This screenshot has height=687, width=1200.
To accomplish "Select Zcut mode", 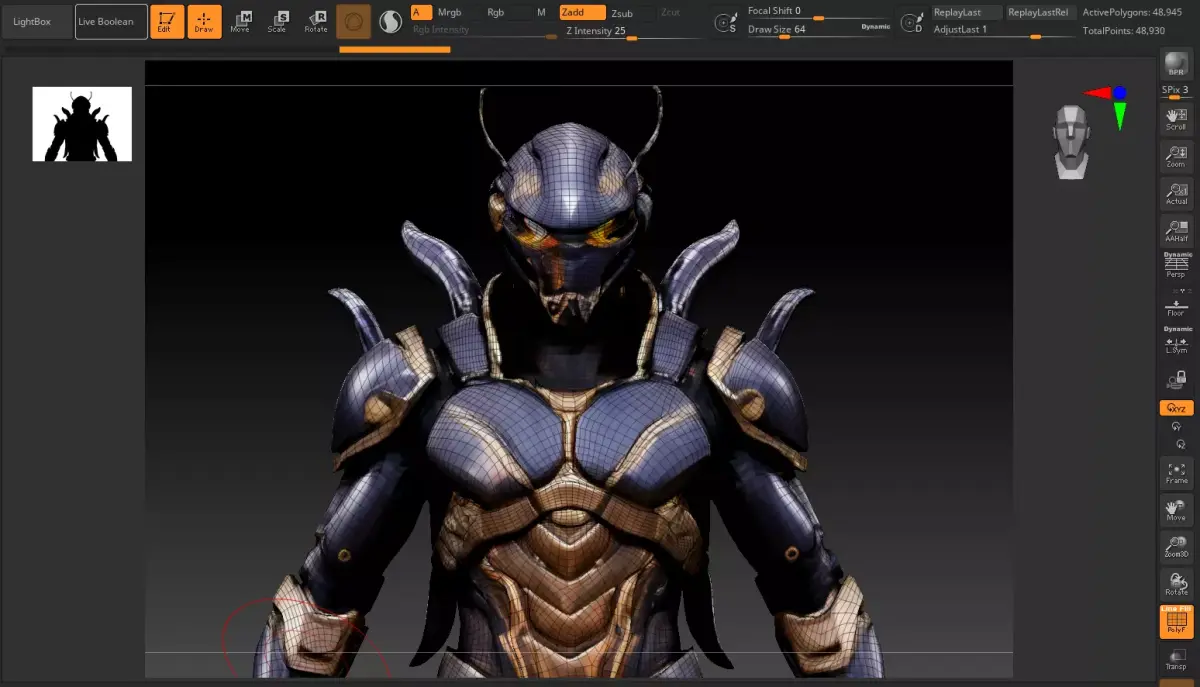I will pos(671,13).
